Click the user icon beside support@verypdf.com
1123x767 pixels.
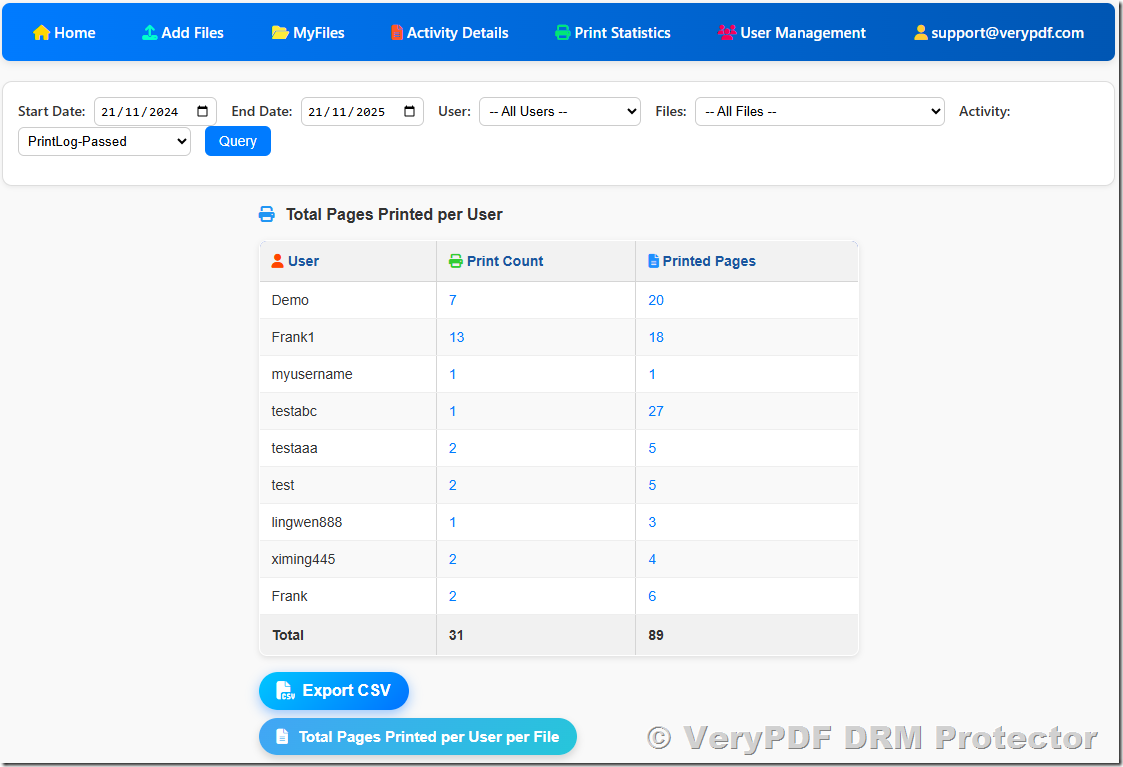[x=919, y=32]
